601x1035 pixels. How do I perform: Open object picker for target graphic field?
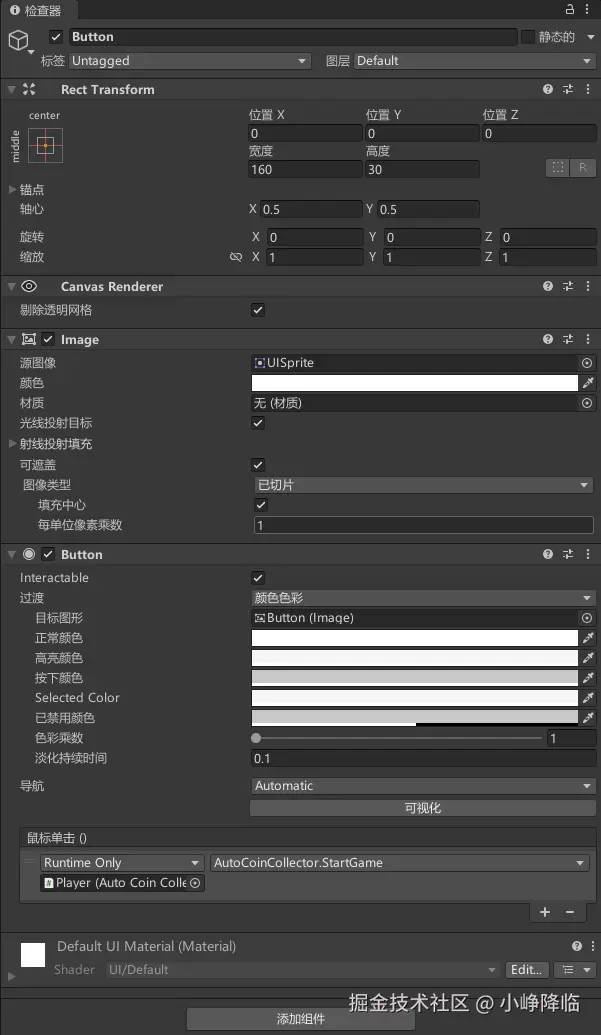click(x=587, y=618)
